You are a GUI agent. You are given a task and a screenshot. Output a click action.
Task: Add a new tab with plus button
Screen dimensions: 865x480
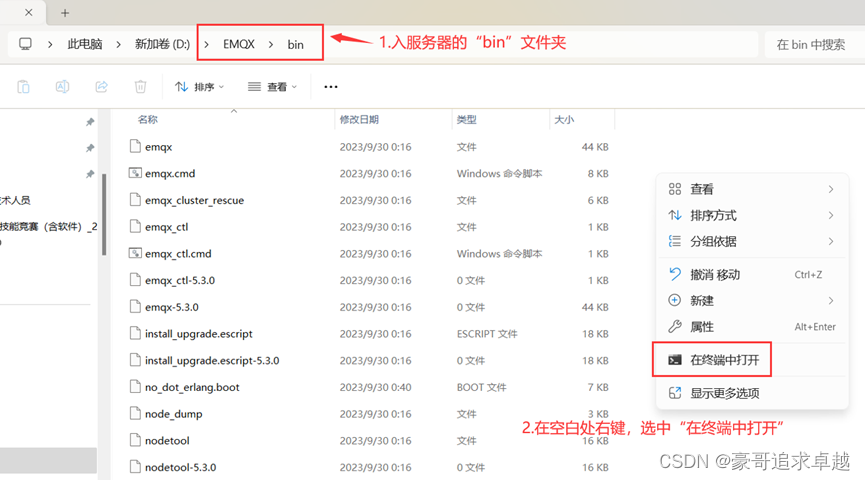(x=65, y=13)
